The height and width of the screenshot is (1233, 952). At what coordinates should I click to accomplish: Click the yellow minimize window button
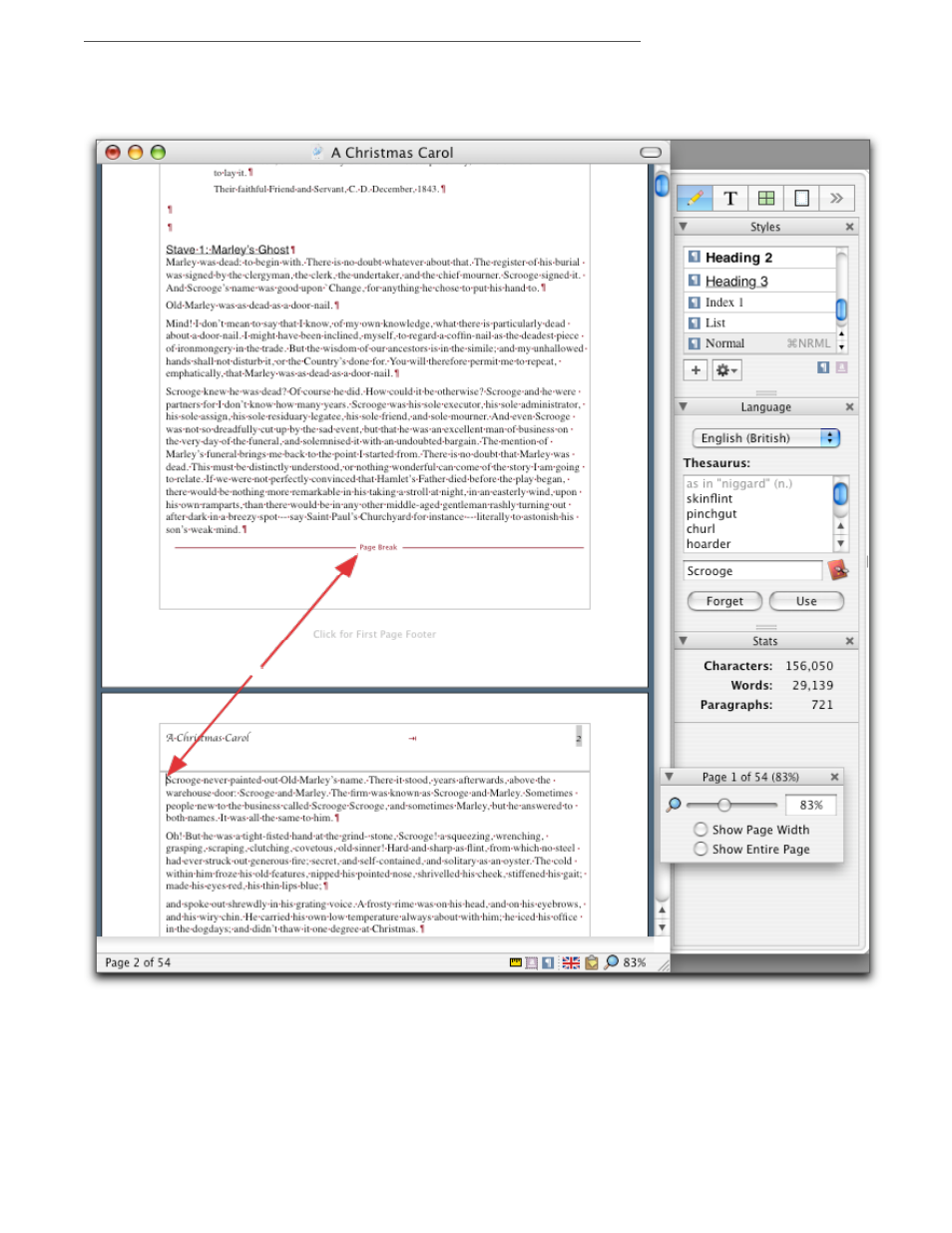(x=135, y=153)
